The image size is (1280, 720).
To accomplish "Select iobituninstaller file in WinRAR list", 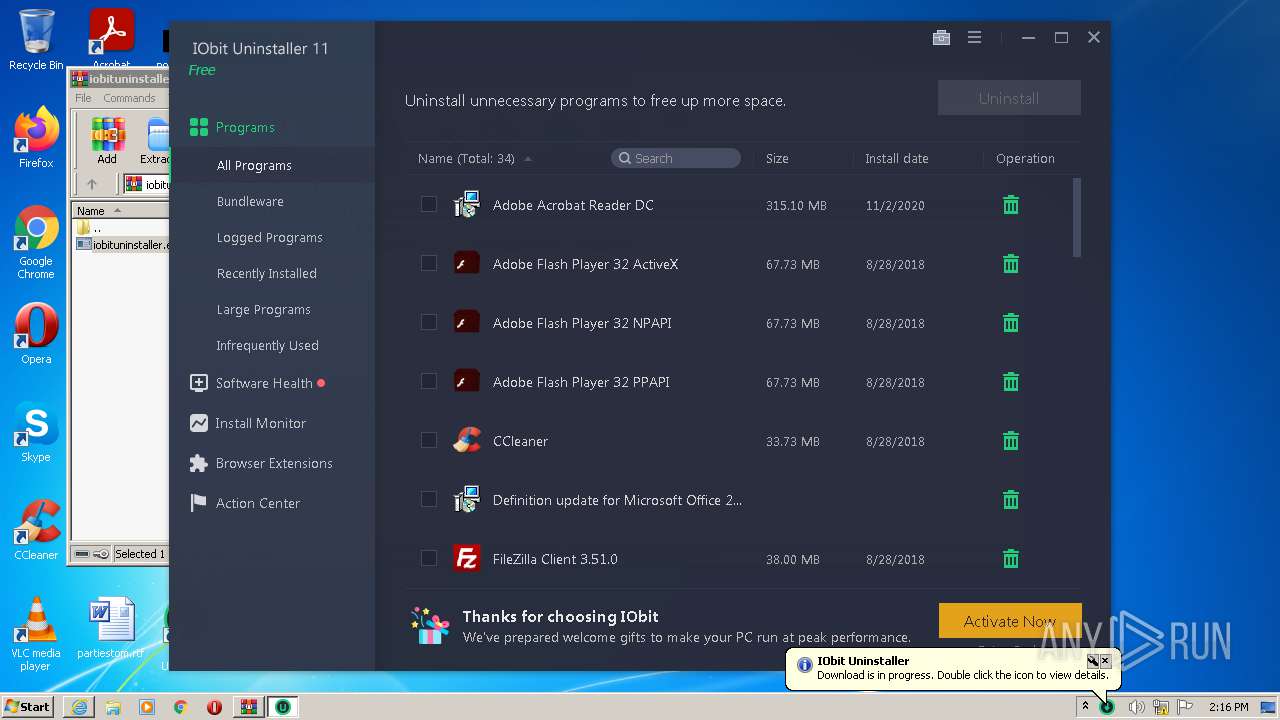I will coord(122,244).
